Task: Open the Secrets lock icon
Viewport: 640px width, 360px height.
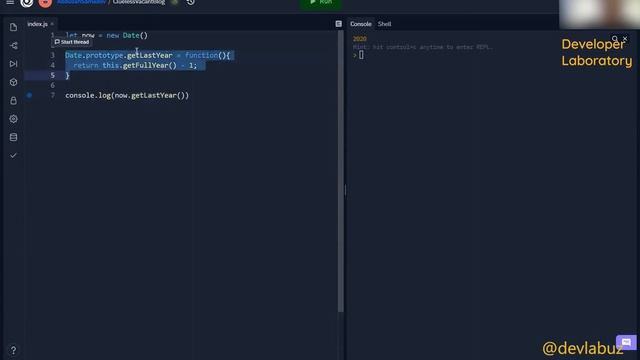Action: 13,101
